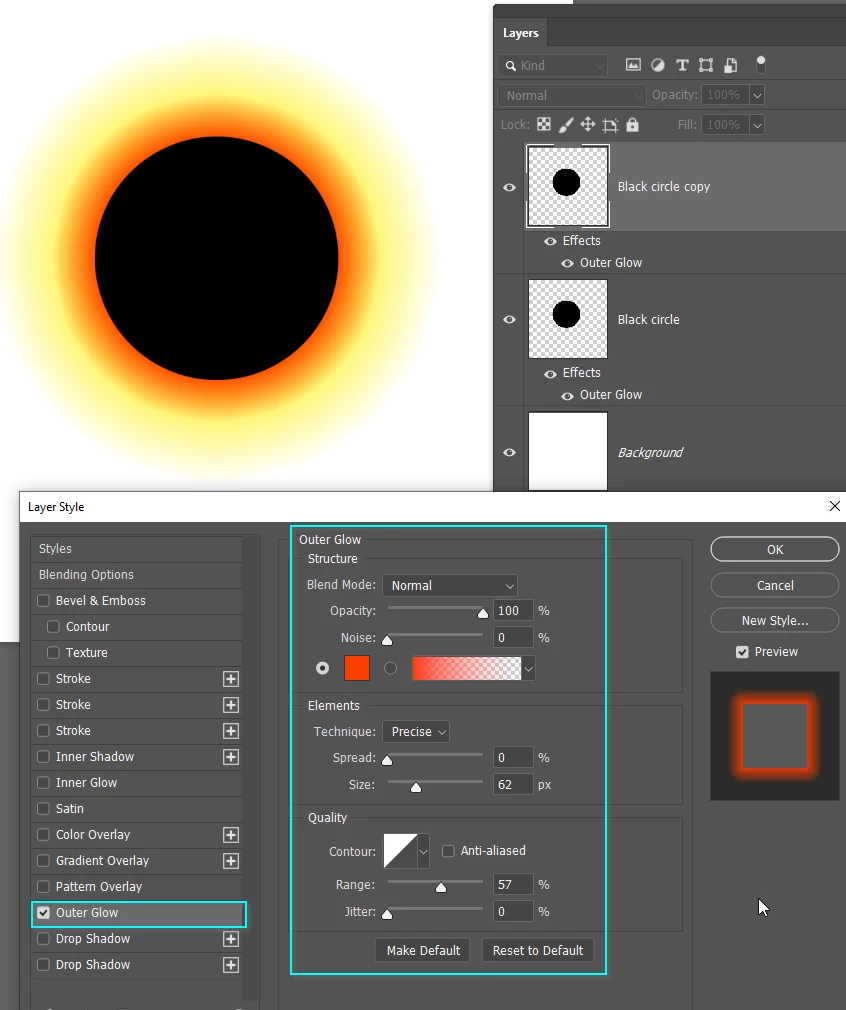Enable the Satin checkbox
The image size is (846, 1010).
point(43,808)
